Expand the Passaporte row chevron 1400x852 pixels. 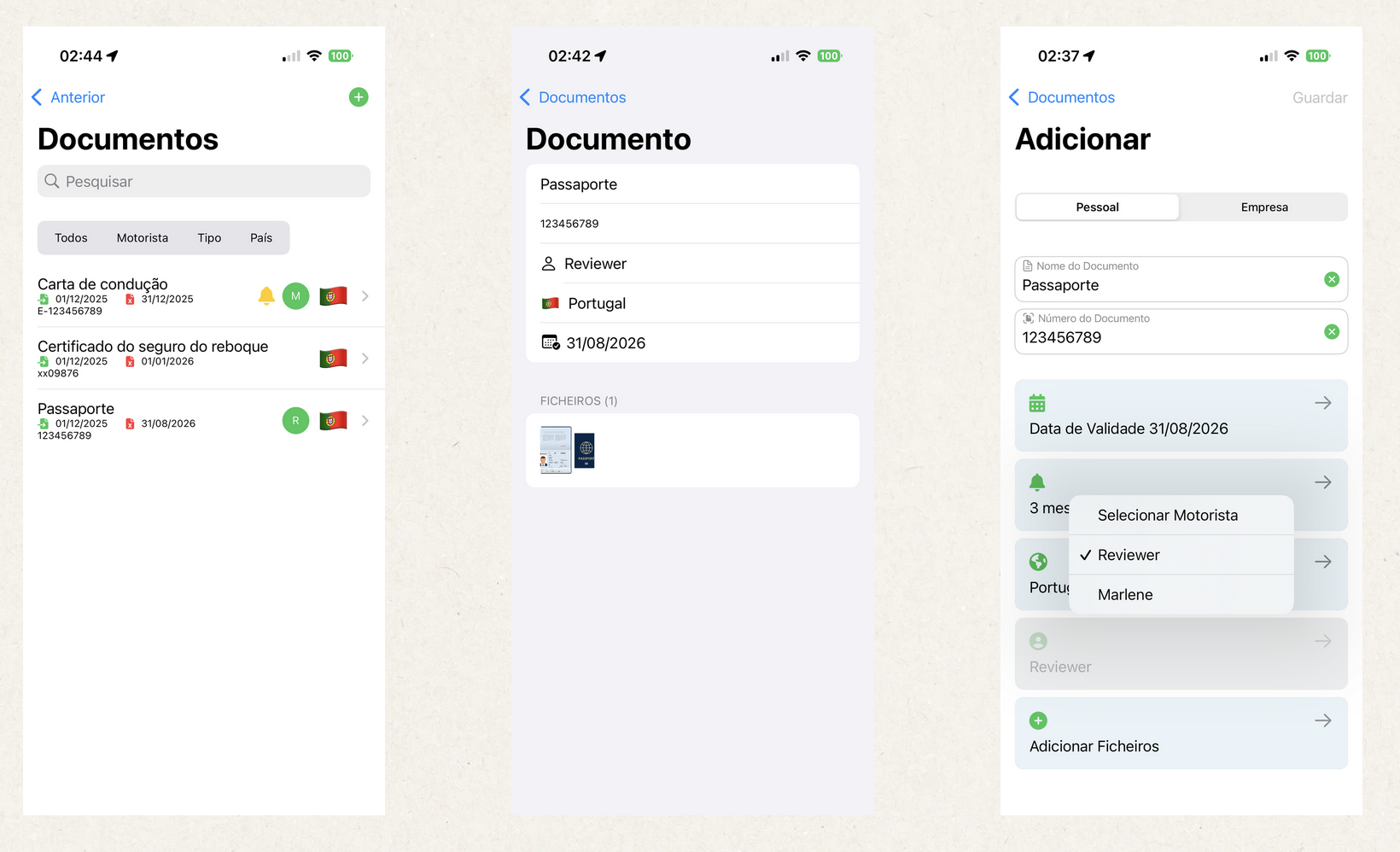click(365, 421)
